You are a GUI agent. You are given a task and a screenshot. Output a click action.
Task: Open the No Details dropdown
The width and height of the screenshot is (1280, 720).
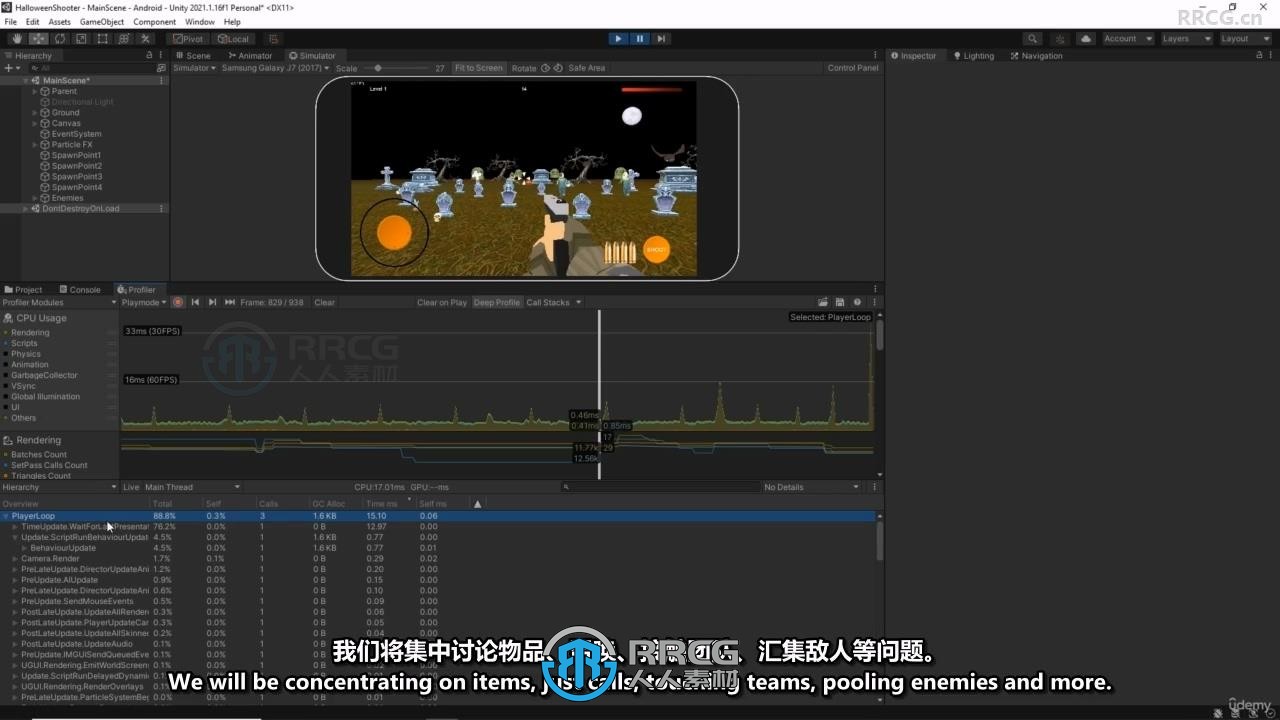pos(811,487)
